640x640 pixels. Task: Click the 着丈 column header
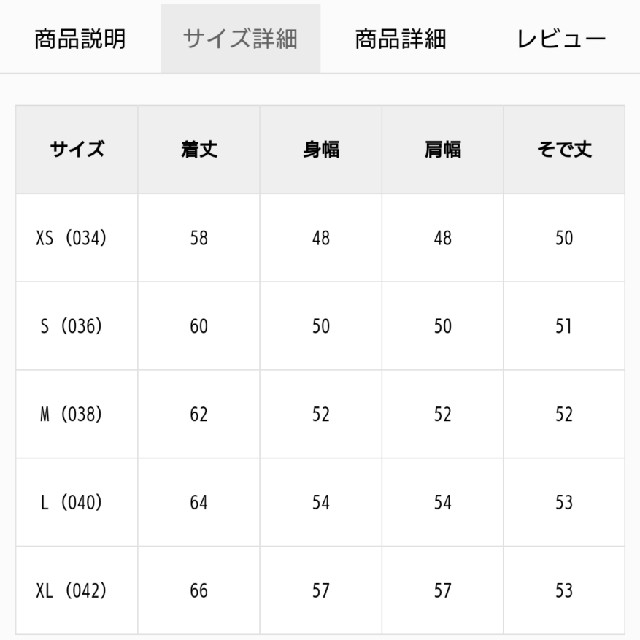(199, 149)
